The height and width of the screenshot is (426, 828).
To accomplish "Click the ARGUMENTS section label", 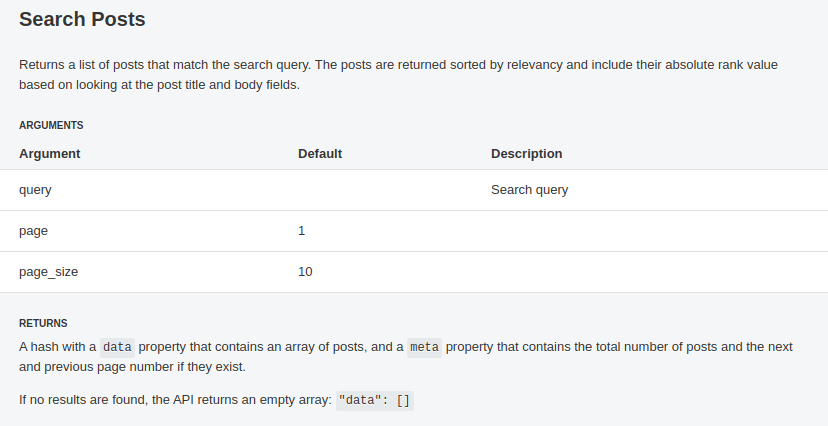I will (51, 125).
